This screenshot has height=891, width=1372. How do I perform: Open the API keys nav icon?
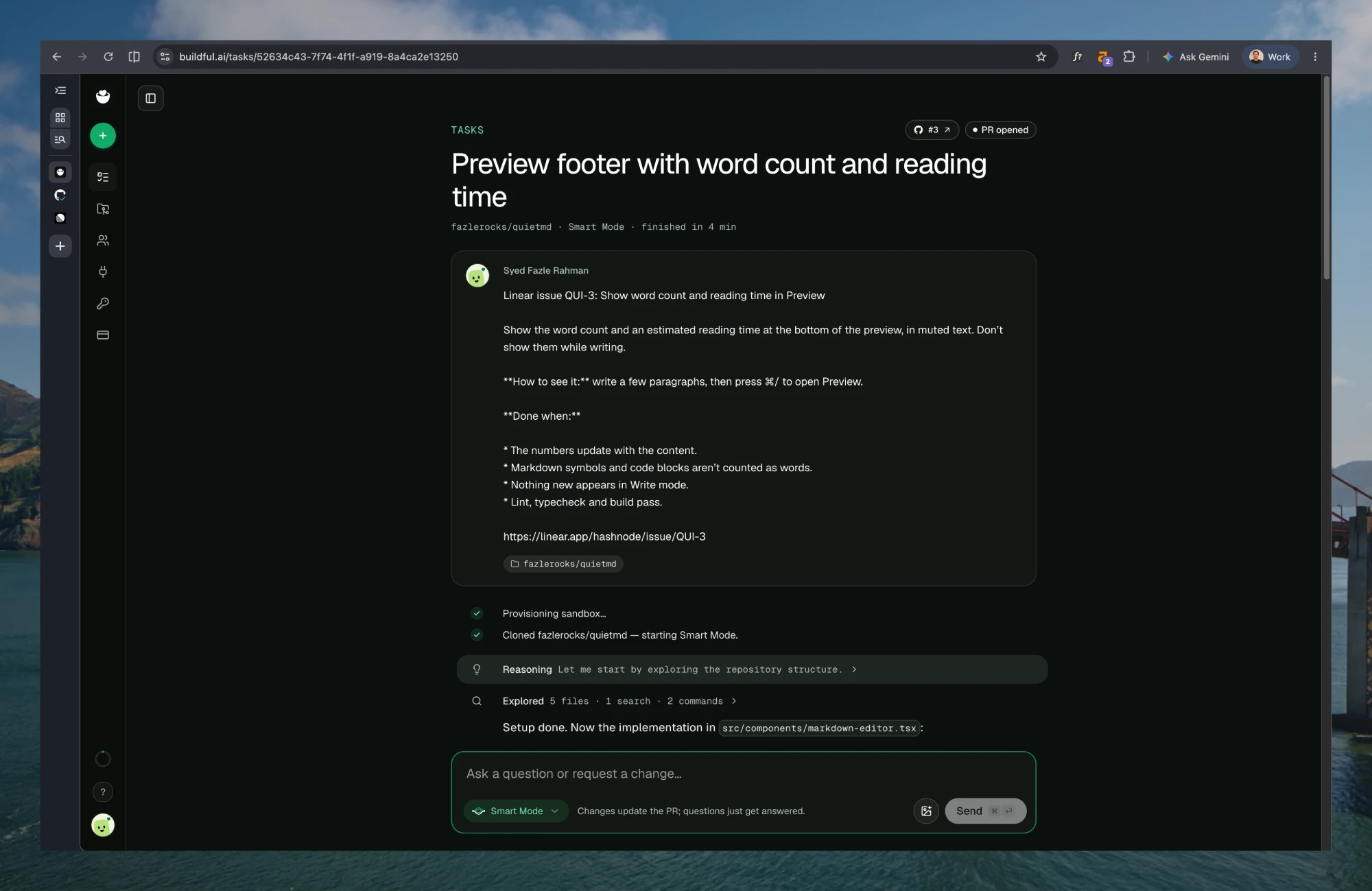(x=103, y=303)
